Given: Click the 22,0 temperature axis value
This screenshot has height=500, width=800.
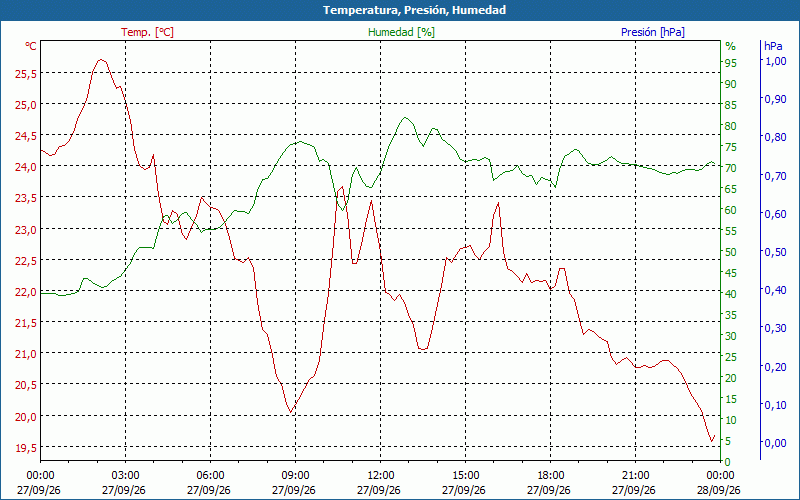Looking at the screenshot, I should pyautogui.click(x=26, y=292).
